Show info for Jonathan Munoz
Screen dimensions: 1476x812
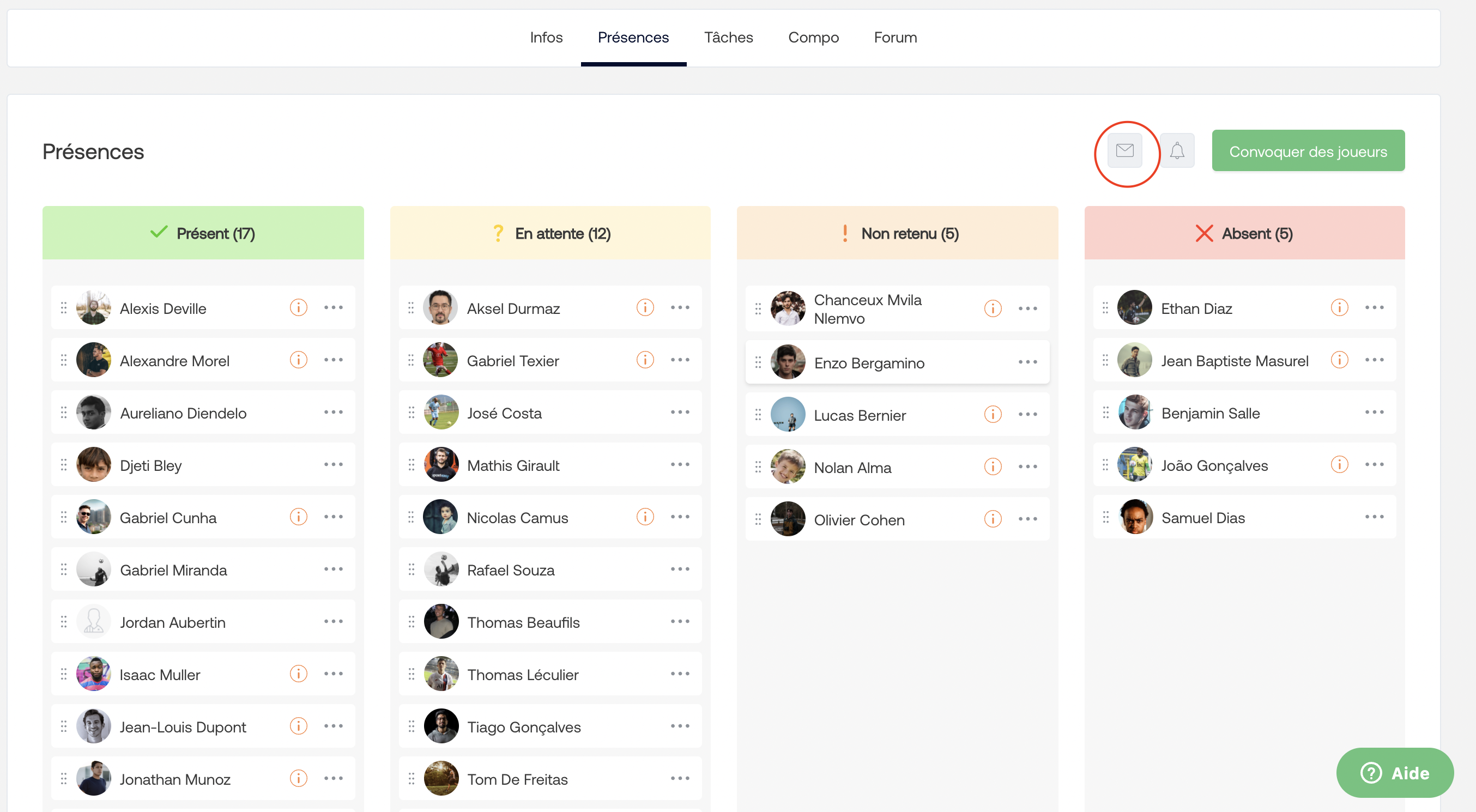pos(299,778)
